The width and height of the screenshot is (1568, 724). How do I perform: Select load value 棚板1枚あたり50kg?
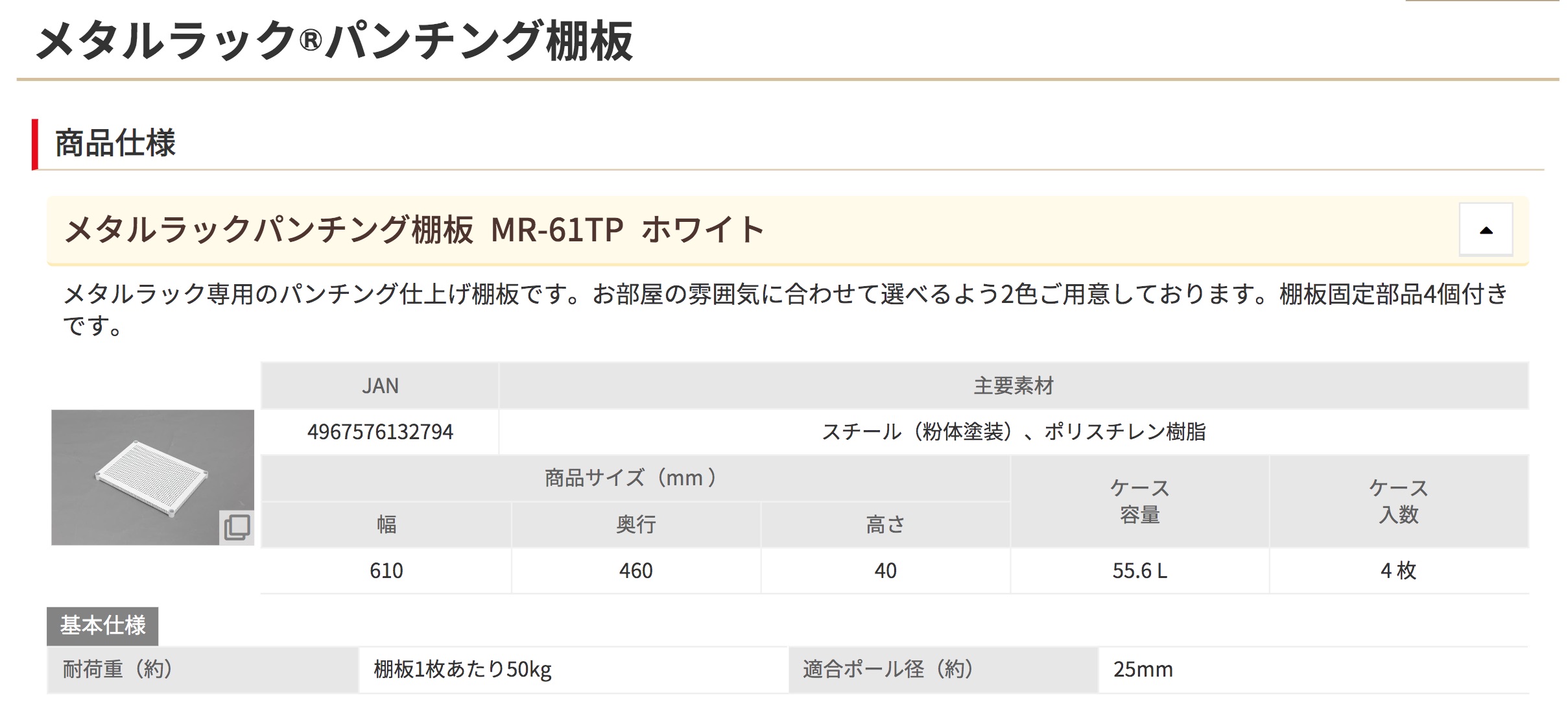[x=462, y=669]
